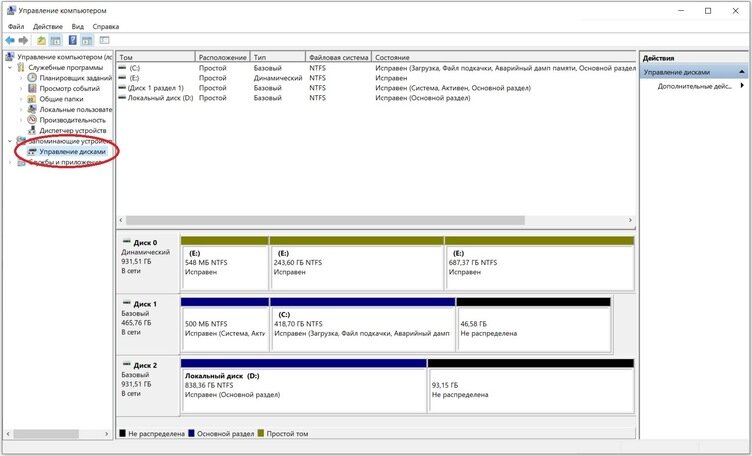Open the Файл menu
Viewport: 752px width, 456px height.
(x=16, y=26)
